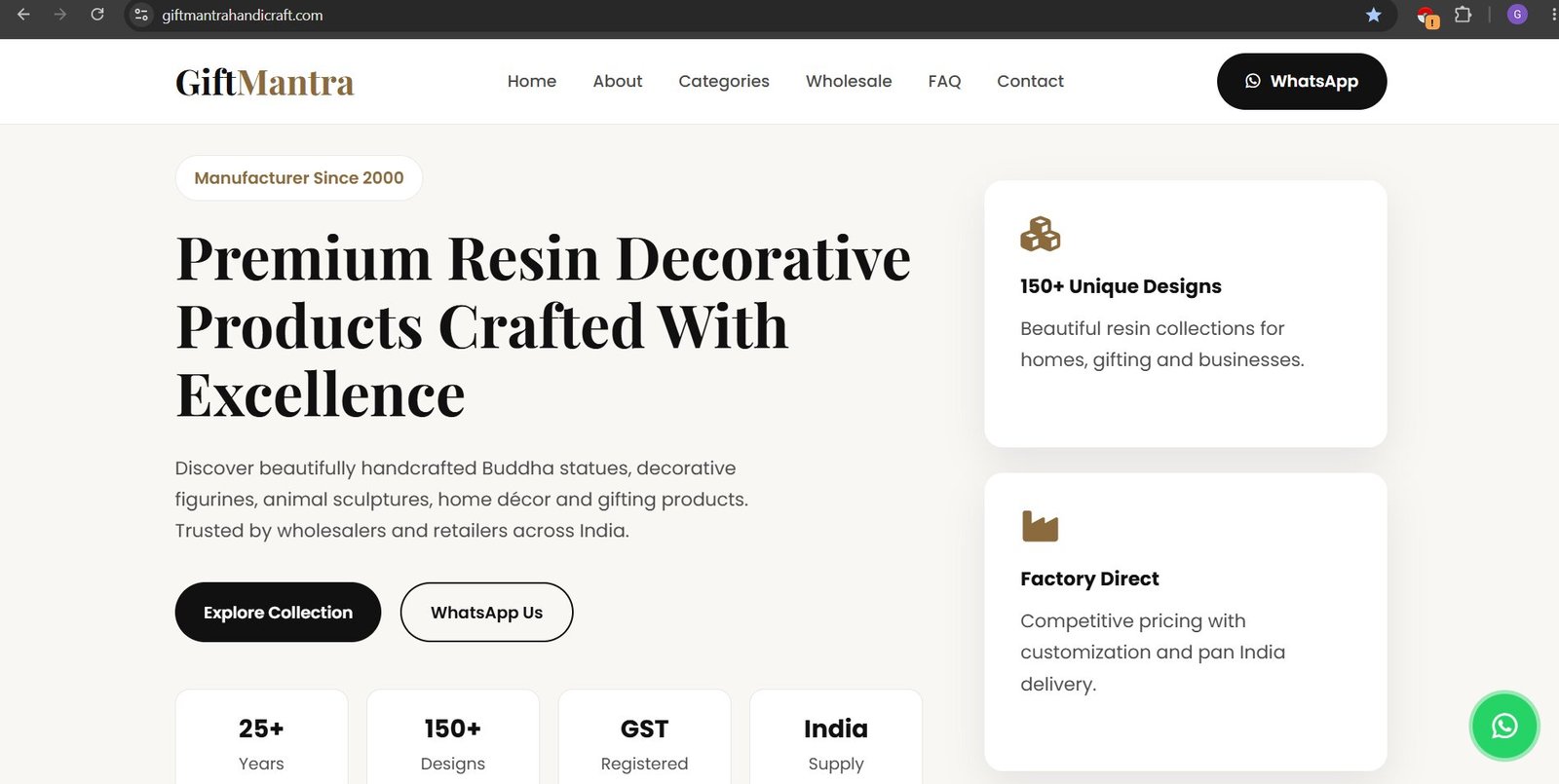Click the GiftMantra logo

264,82
